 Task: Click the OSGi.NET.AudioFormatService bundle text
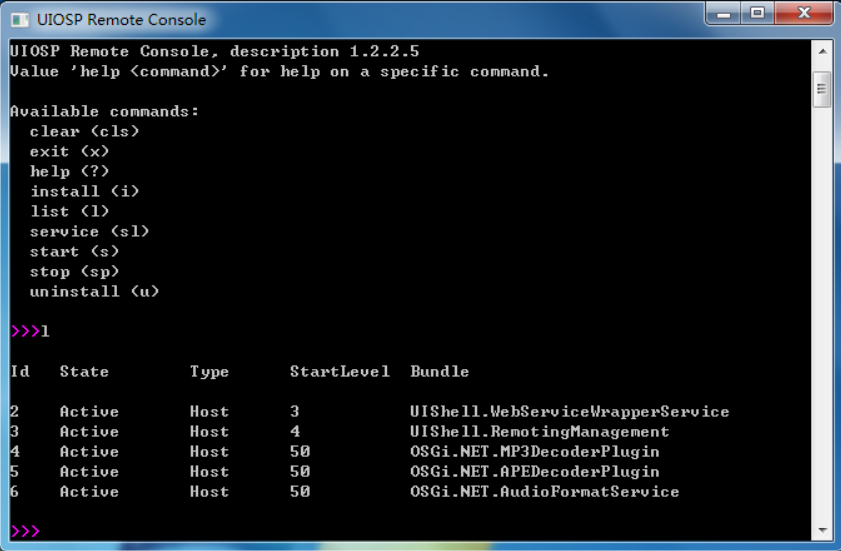(544, 491)
